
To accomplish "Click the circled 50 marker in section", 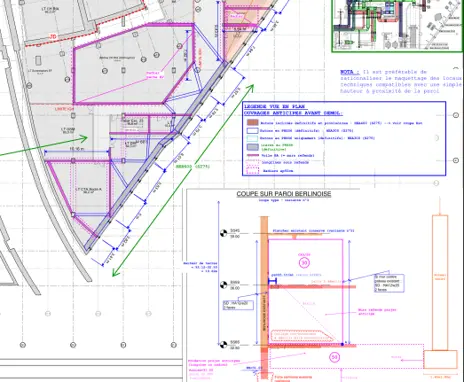I will (334, 358).
